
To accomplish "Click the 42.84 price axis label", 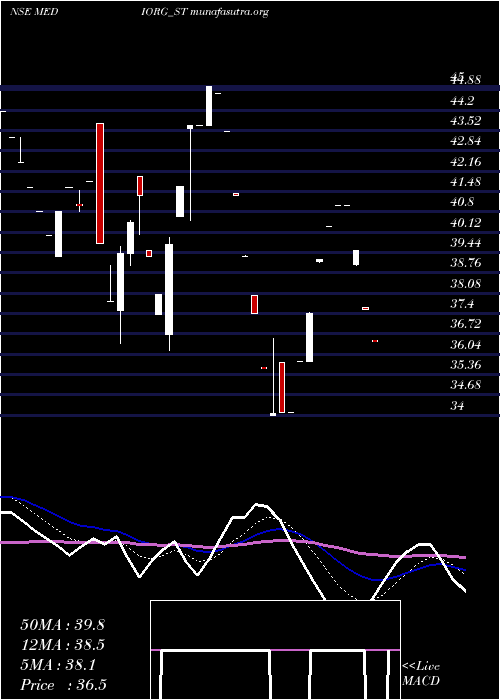I will 466,142.
